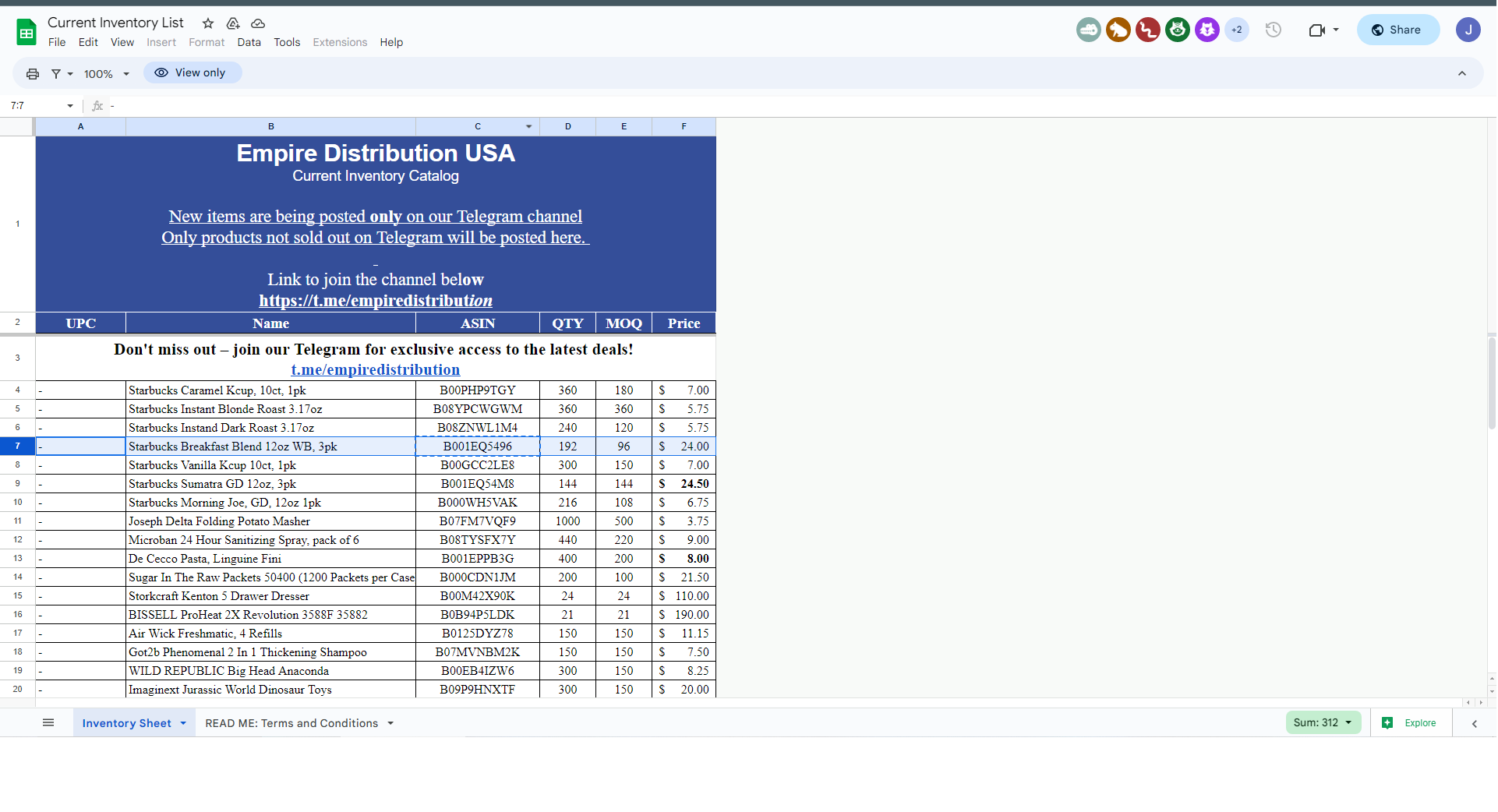
Task: Select row 12 header
Action: [x=17, y=540]
